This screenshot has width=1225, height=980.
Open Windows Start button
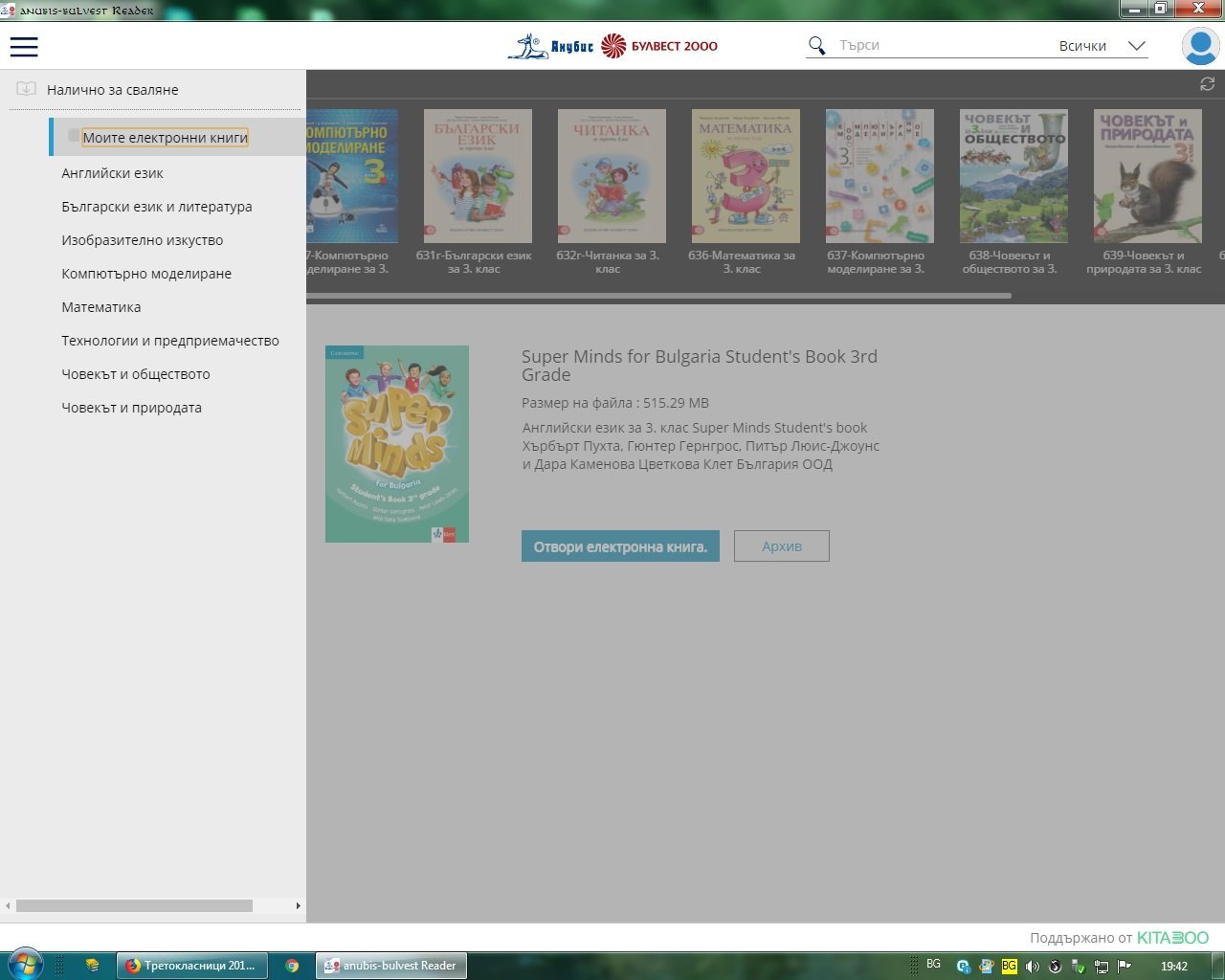[x=24, y=964]
